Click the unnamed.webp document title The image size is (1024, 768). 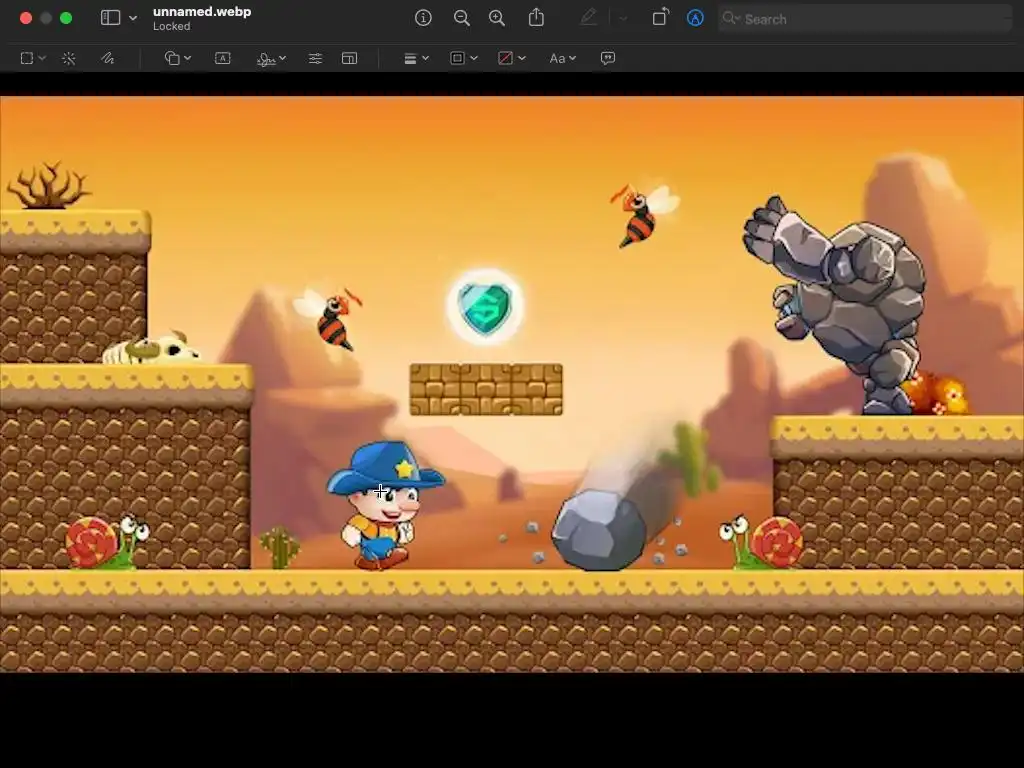click(202, 11)
